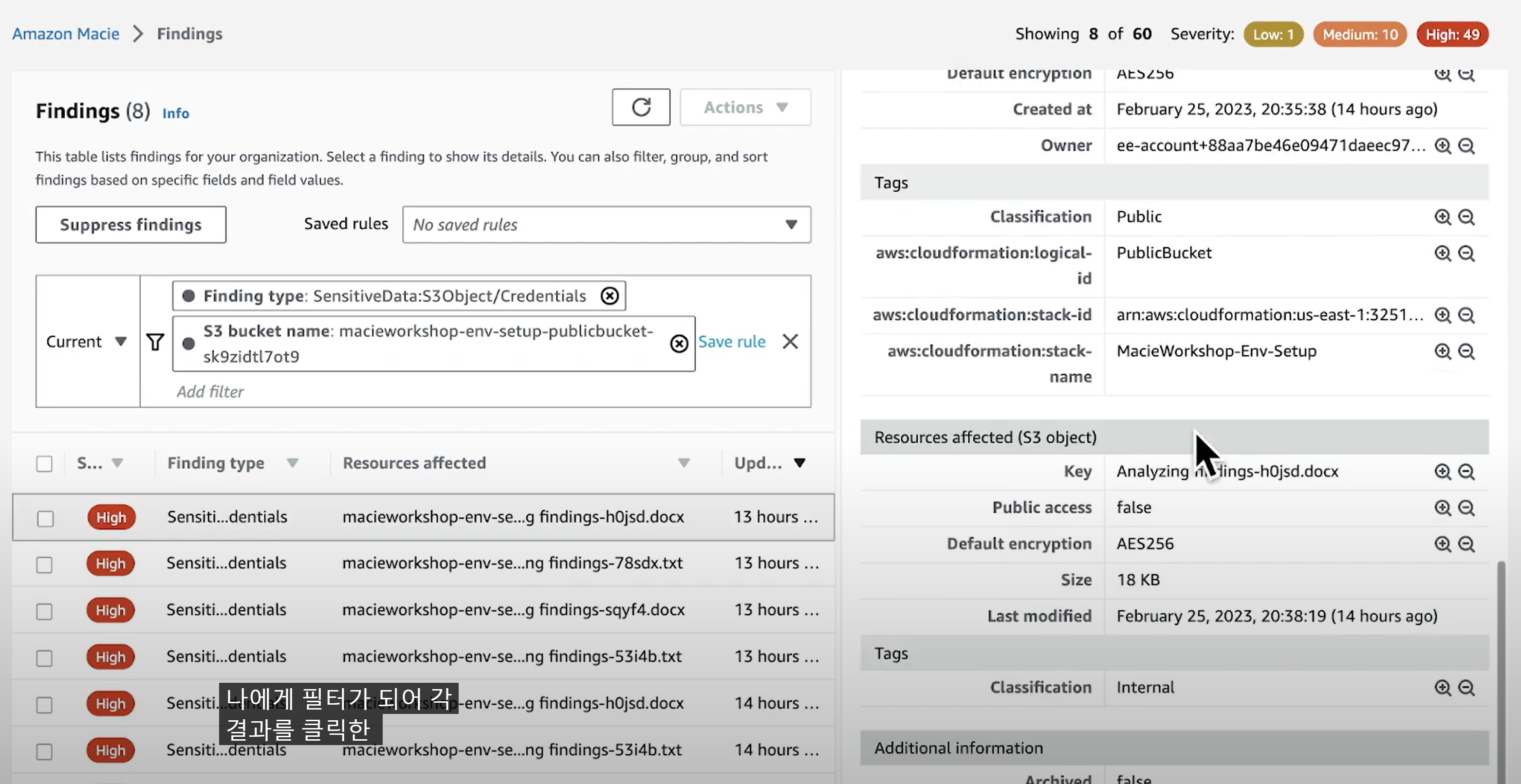1521x784 pixels.
Task: Clear all filters with the X icon
Action: tap(790, 341)
